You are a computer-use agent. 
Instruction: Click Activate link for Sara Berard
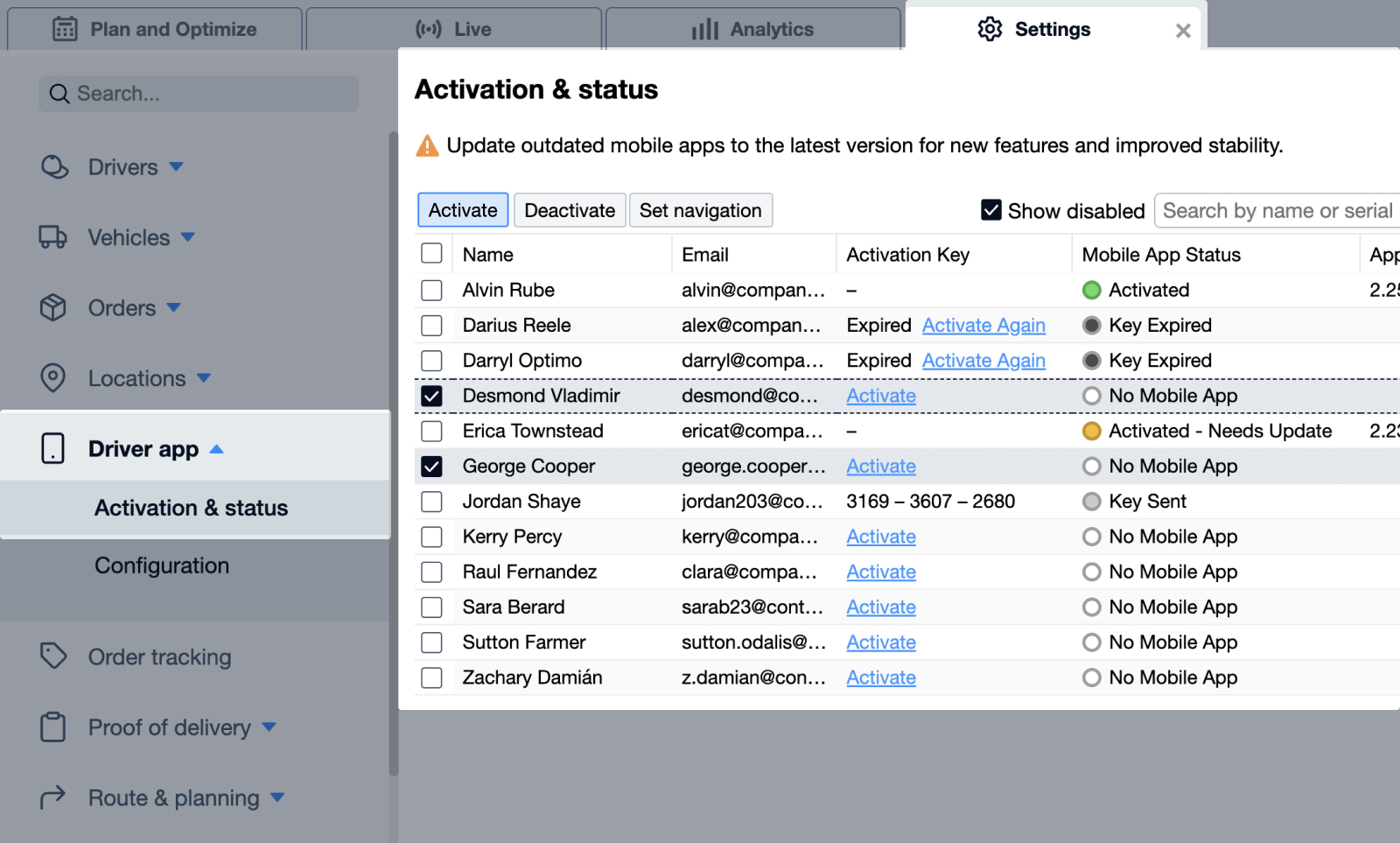point(881,608)
